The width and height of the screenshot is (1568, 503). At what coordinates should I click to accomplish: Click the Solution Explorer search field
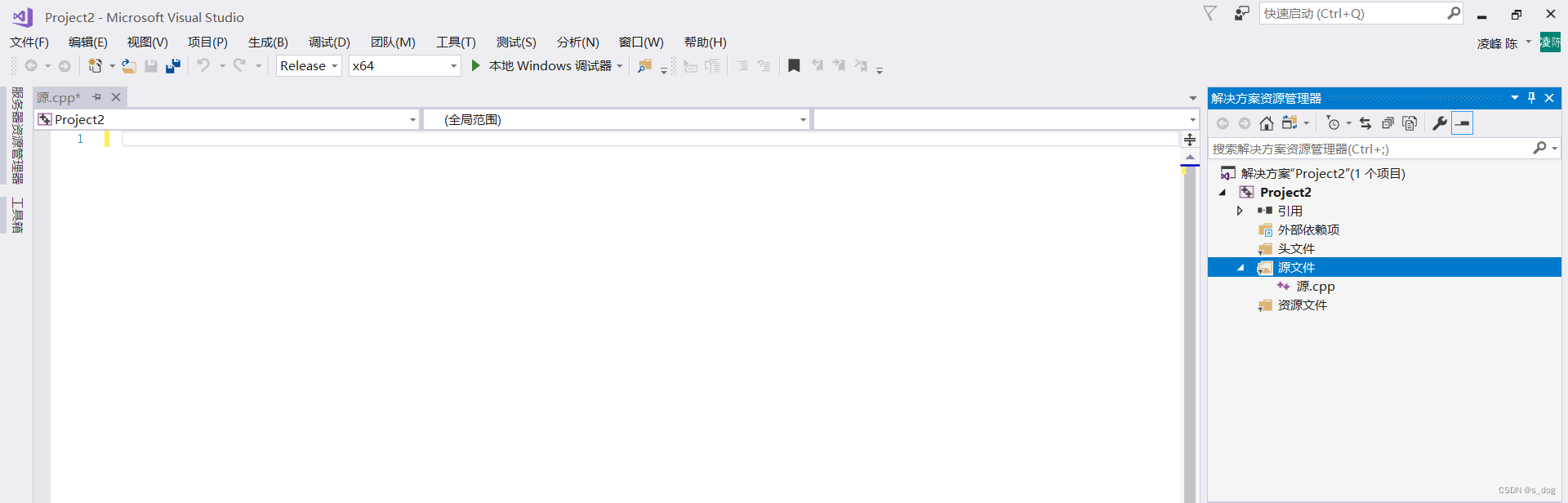[x=1384, y=149]
